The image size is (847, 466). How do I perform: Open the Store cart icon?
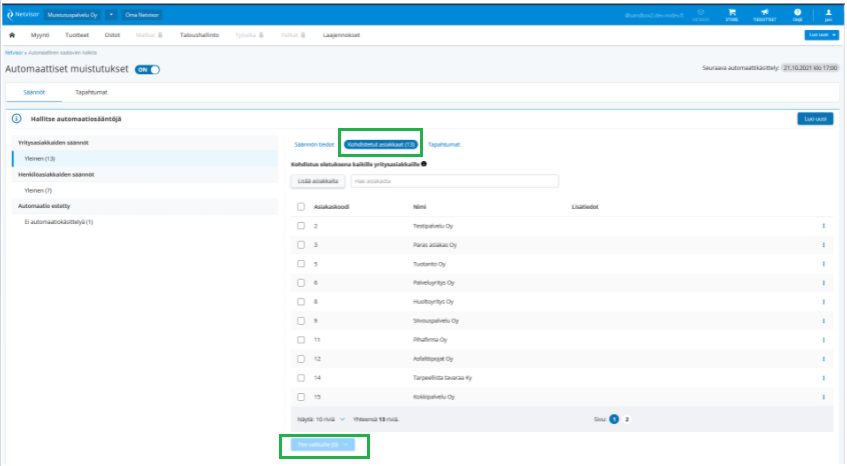click(x=732, y=15)
